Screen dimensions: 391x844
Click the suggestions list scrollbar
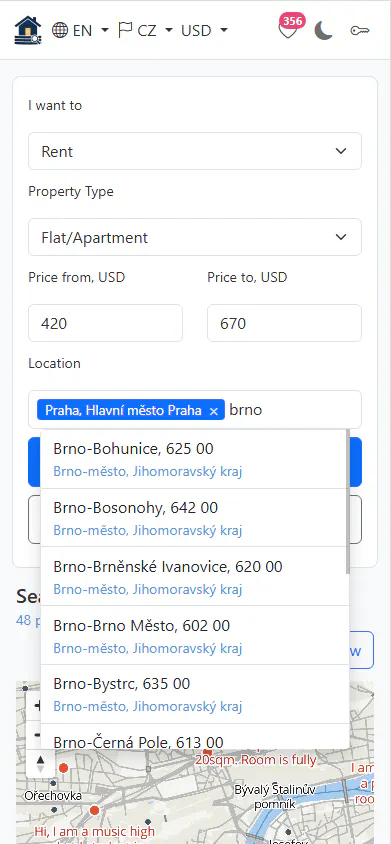[348, 502]
